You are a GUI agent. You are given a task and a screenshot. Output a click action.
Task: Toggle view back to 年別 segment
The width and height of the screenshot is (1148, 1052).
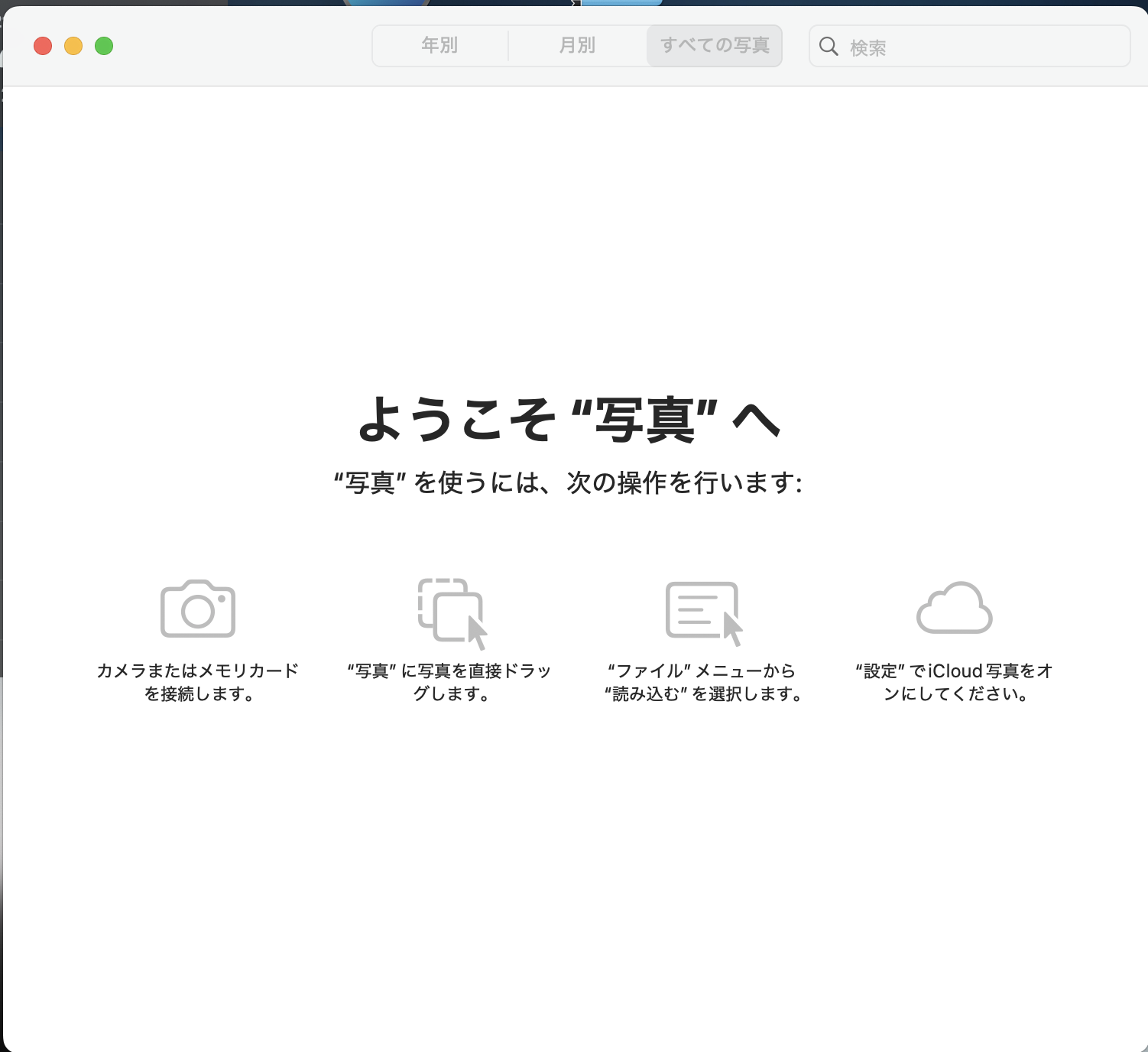point(439,46)
